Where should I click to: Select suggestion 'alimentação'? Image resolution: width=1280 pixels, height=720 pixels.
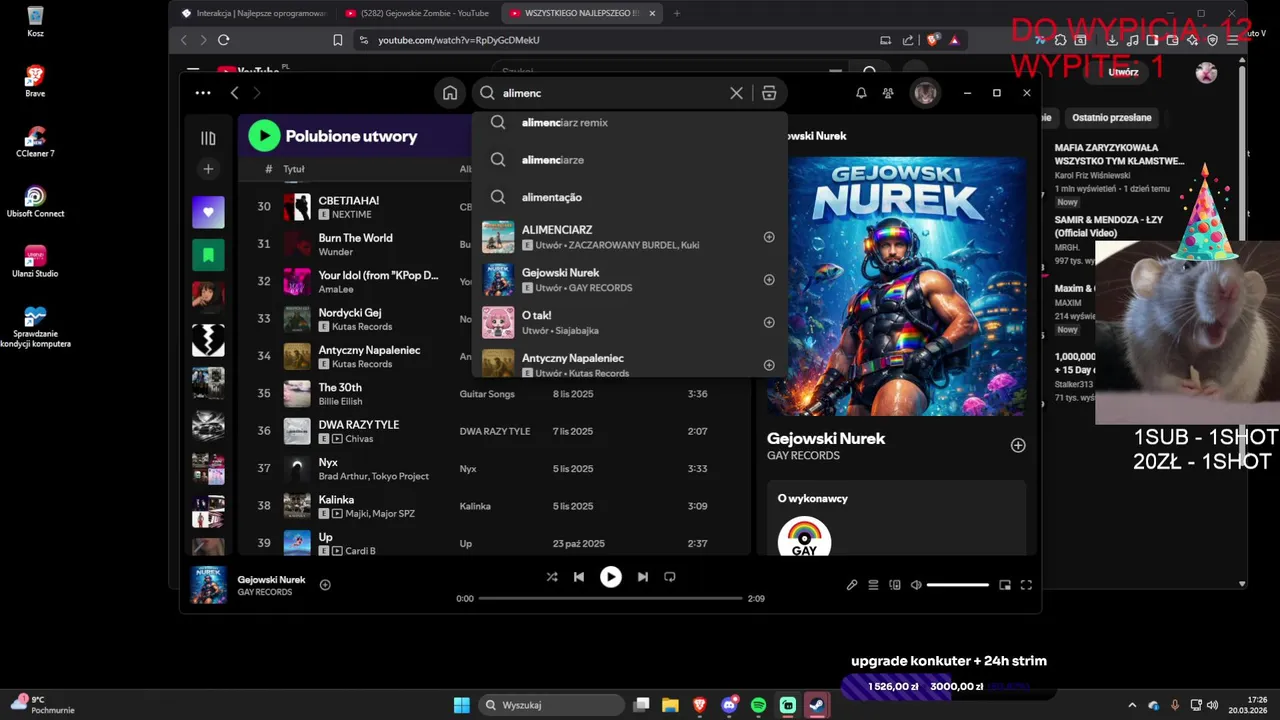pos(628,197)
